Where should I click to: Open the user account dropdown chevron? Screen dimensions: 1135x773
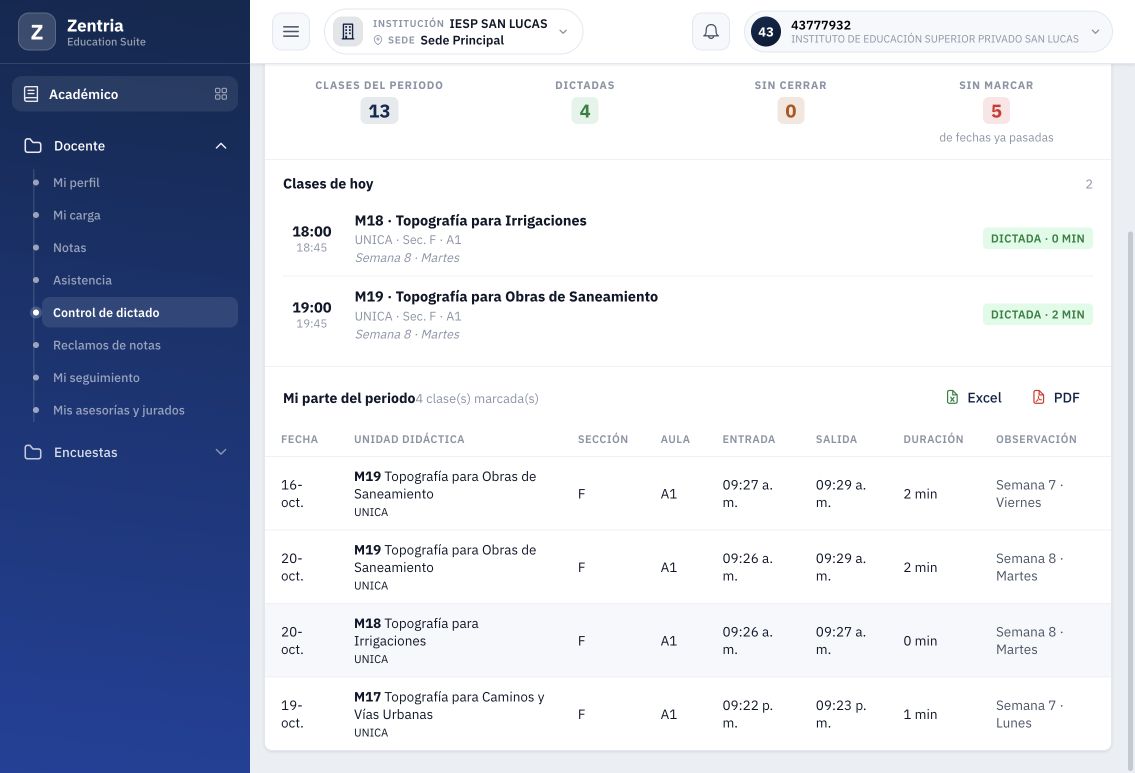[1095, 32]
